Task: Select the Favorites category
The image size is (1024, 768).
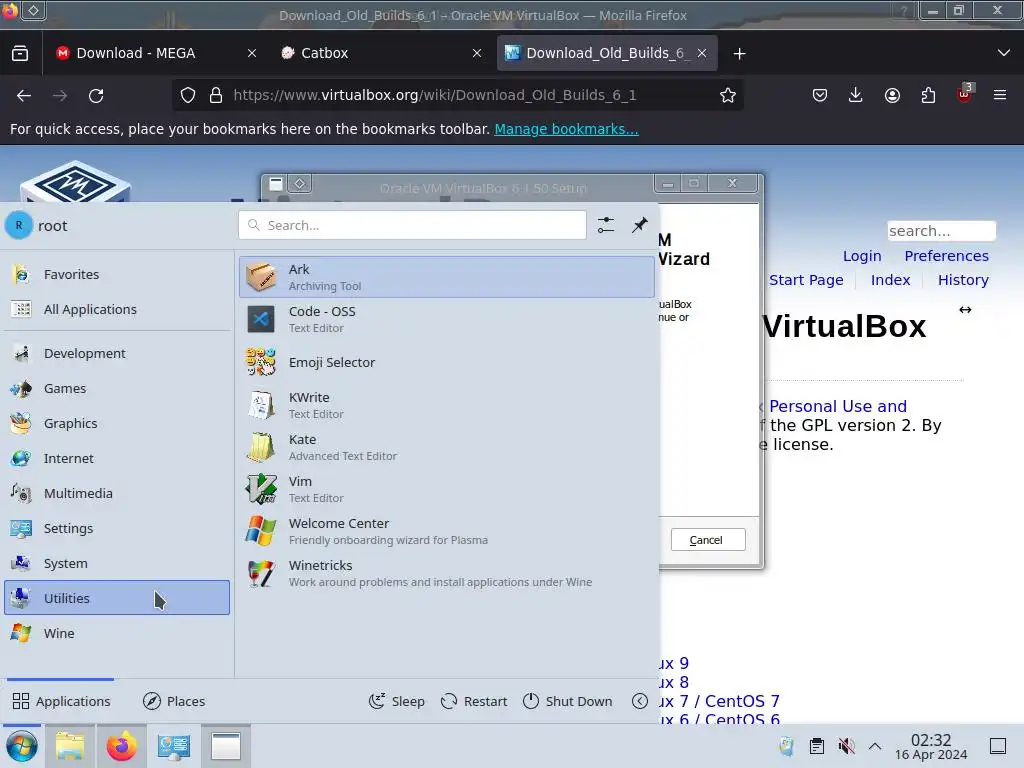Action: (x=117, y=274)
